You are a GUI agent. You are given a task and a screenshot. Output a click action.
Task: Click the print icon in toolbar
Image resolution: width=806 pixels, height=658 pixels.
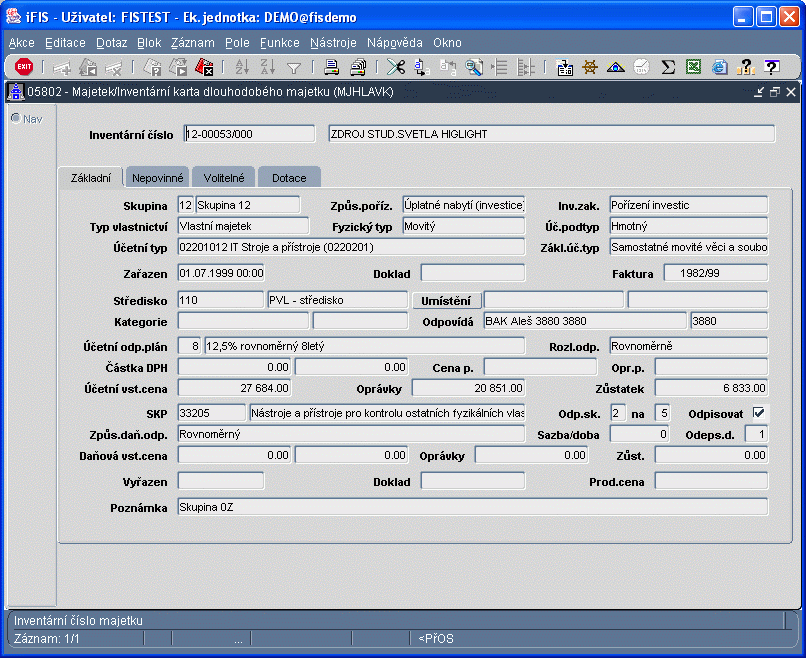[331, 67]
